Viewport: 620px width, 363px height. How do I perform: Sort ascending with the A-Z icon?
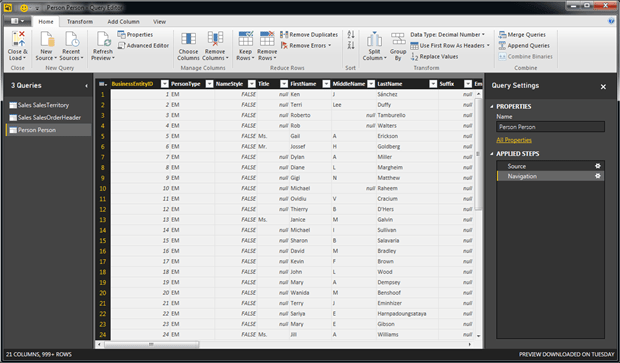(351, 35)
